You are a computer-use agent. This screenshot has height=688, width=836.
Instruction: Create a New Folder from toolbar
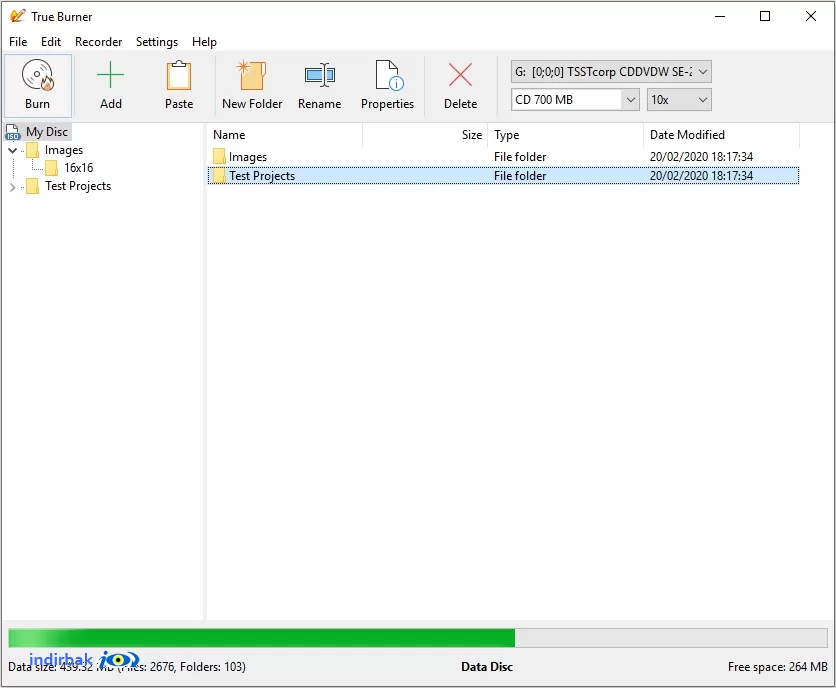(x=252, y=85)
